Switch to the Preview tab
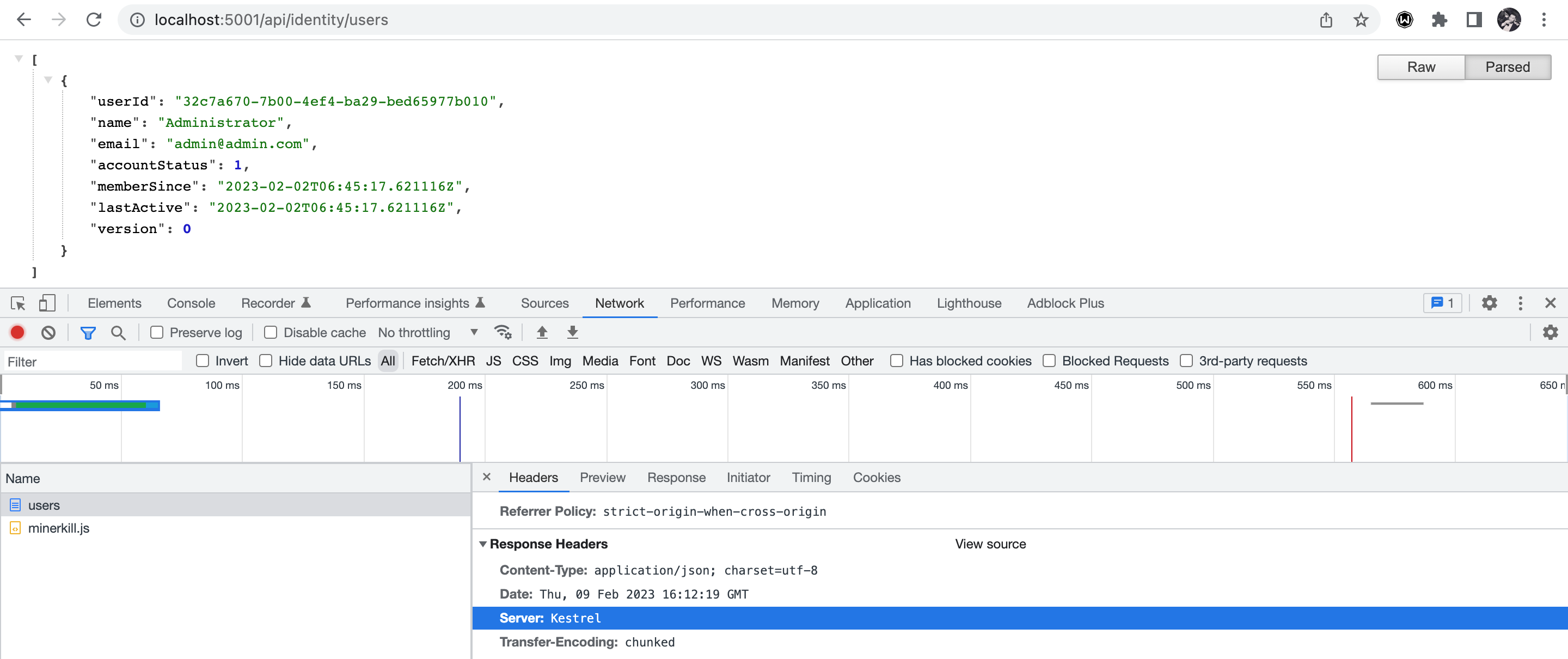This screenshot has width=1568, height=659. pyautogui.click(x=602, y=478)
